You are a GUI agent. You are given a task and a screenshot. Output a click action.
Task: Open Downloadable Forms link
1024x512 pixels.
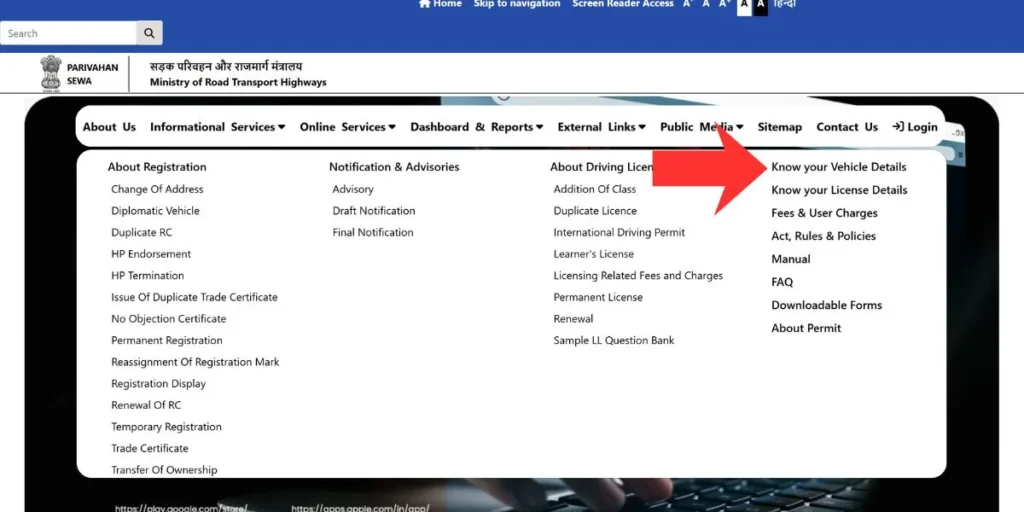click(826, 305)
